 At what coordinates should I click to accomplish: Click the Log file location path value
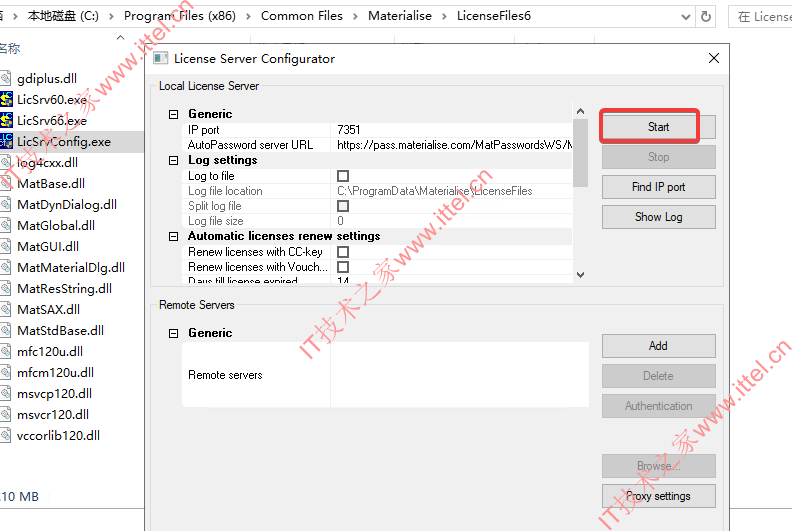point(451,191)
